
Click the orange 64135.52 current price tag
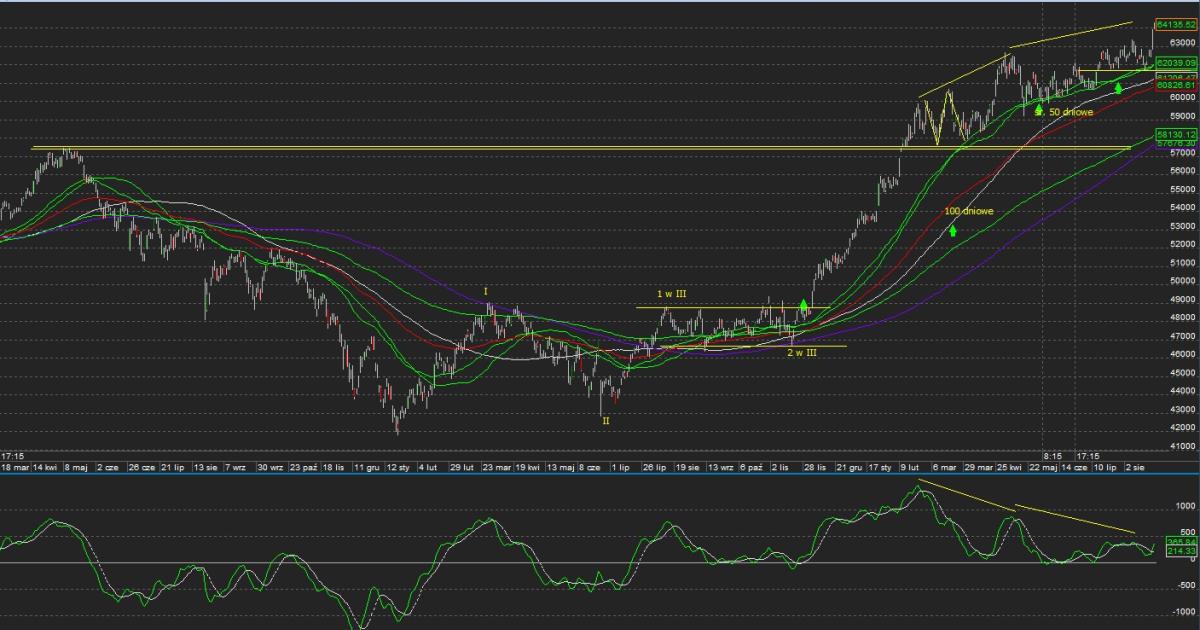click(x=1176, y=24)
